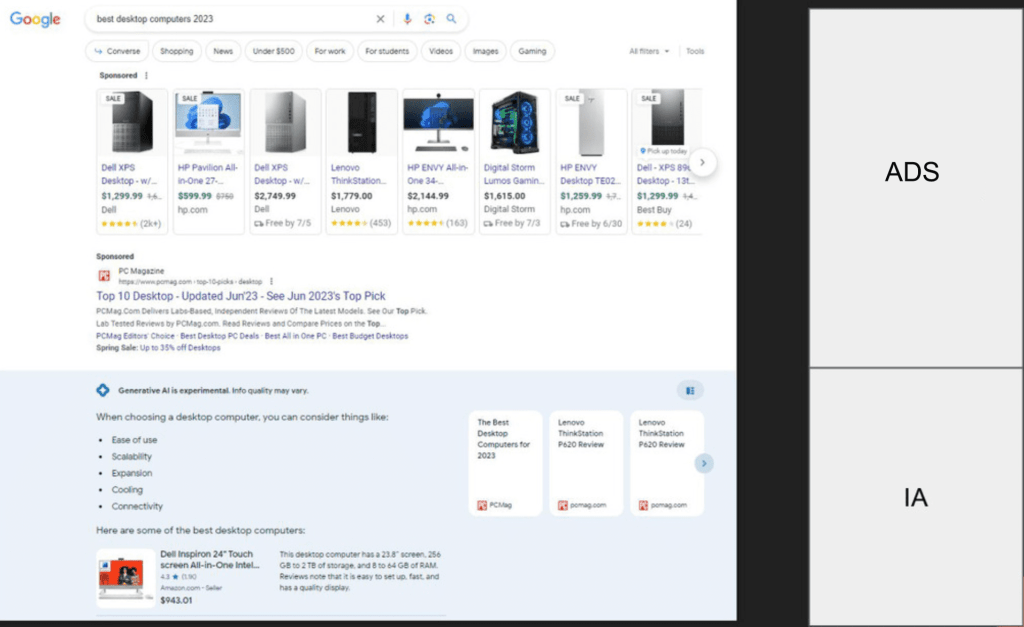Select the For students filter chip
This screenshot has width=1024, height=627.
click(x=387, y=51)
